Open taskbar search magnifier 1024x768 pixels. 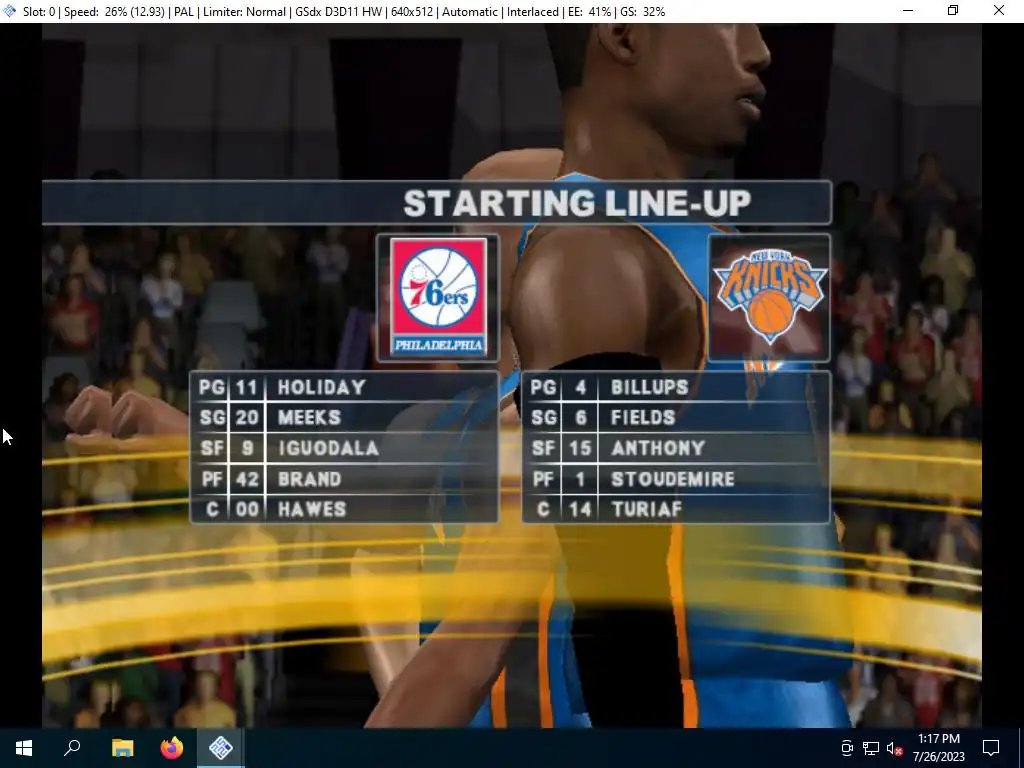click(x=72, y=748)
